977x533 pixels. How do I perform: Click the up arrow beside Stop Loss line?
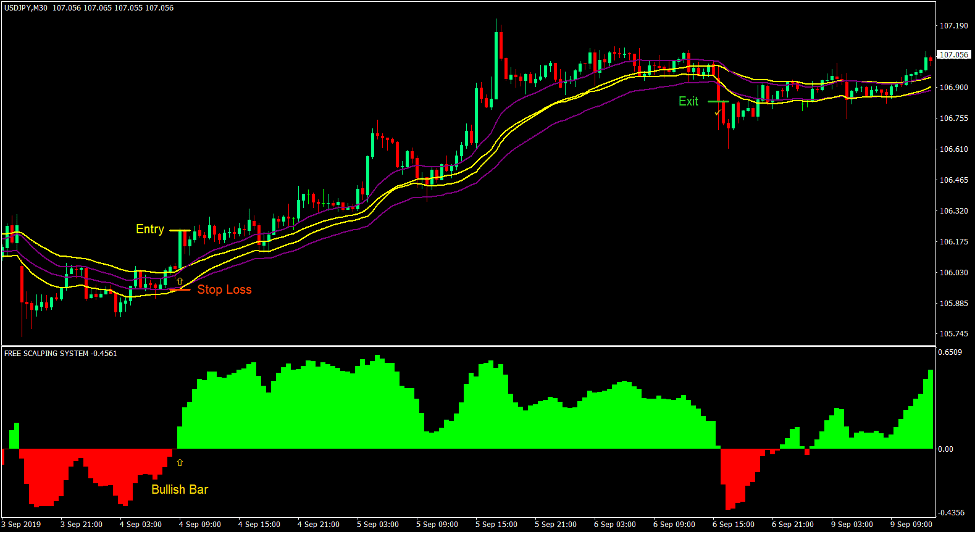[x=180, y=282]
